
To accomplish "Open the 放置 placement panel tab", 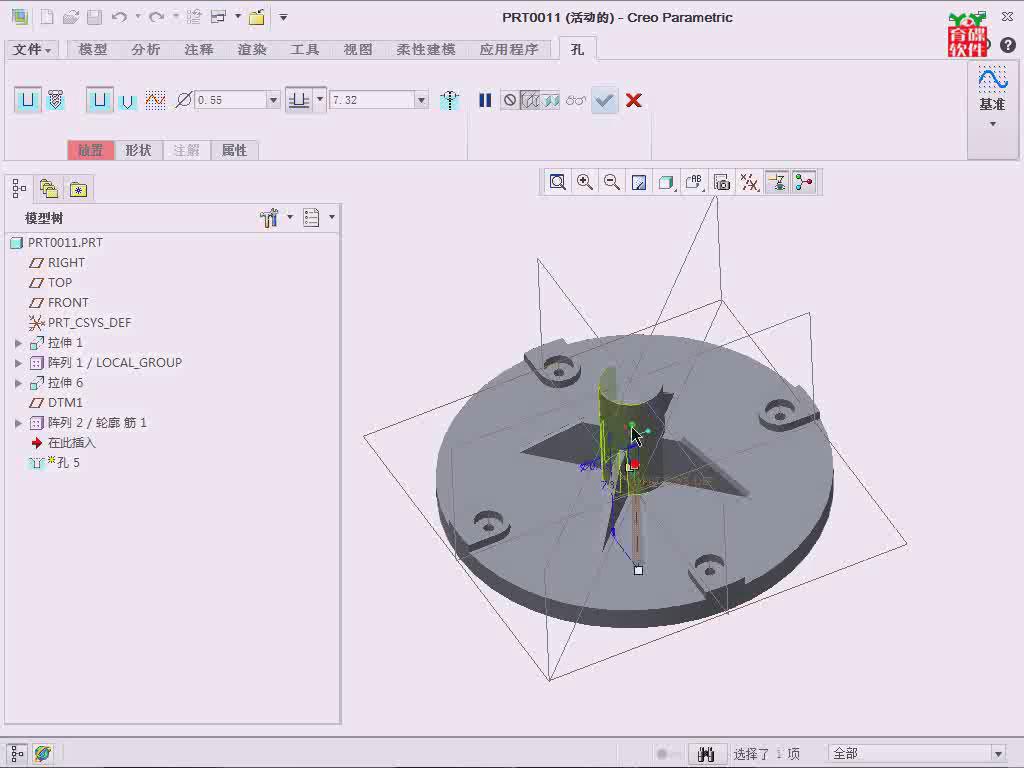I will point(91,150).
